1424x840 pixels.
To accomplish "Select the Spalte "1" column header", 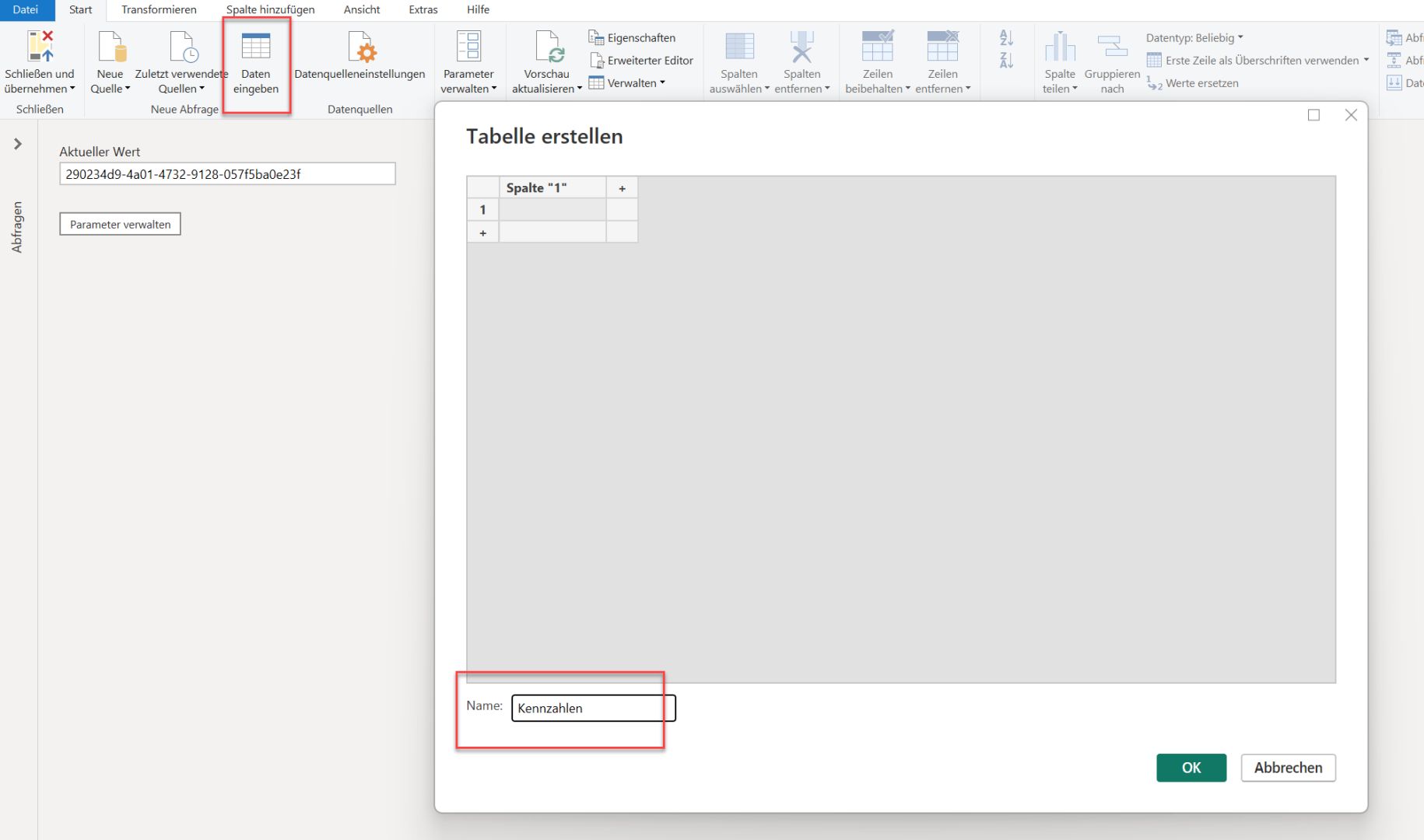I will tap(552, 187).
